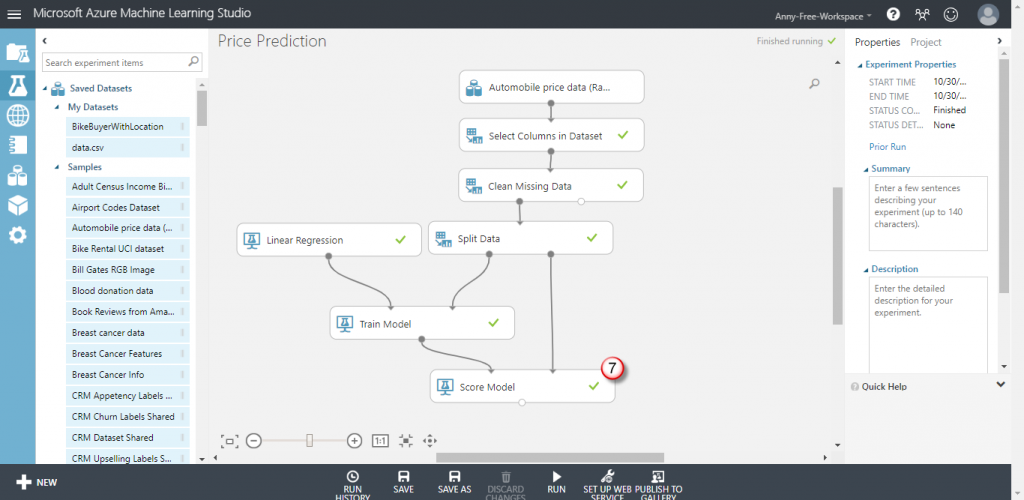Click the Score Model output port
The image size is (1024, 500).
[x=521, y=403]
